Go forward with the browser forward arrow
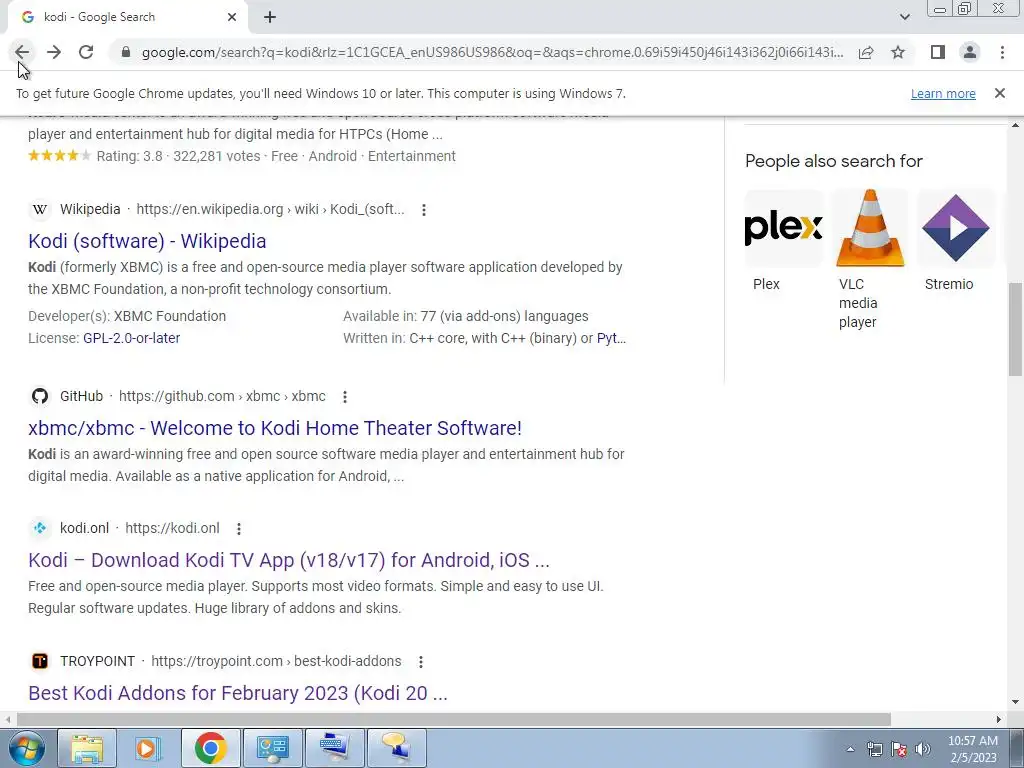The width and height of the screenshot is (1024, 768). [54, 52]
